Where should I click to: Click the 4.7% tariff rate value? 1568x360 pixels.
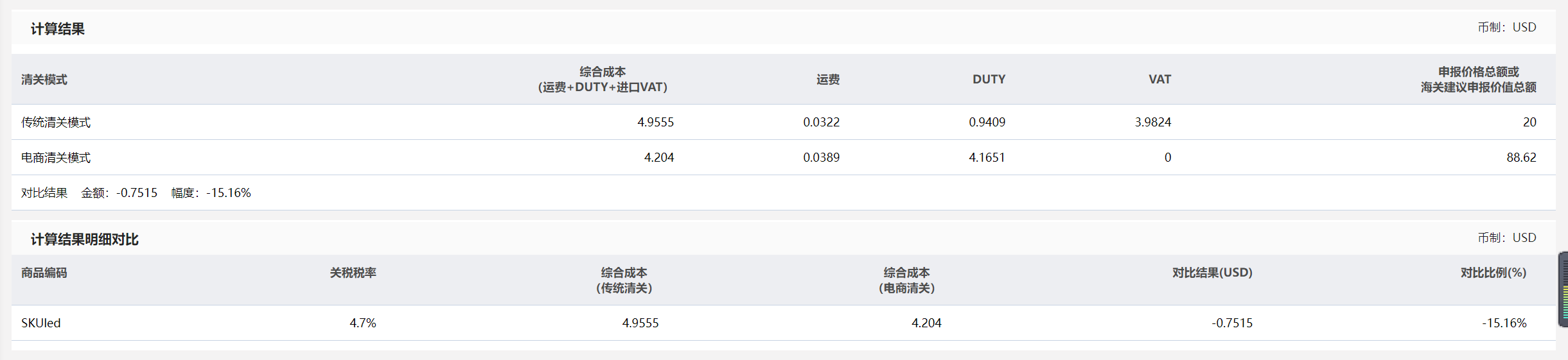pos(363,323)
